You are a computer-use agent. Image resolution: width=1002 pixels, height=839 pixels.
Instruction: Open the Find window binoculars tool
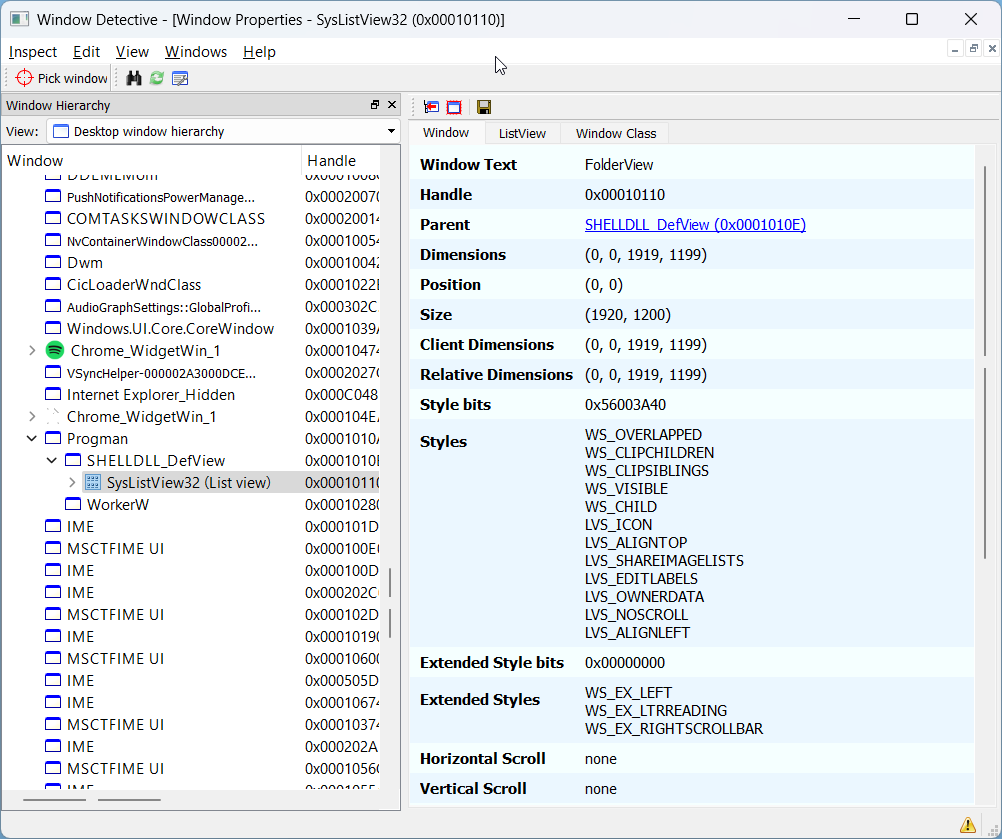(x=134, y=78)
